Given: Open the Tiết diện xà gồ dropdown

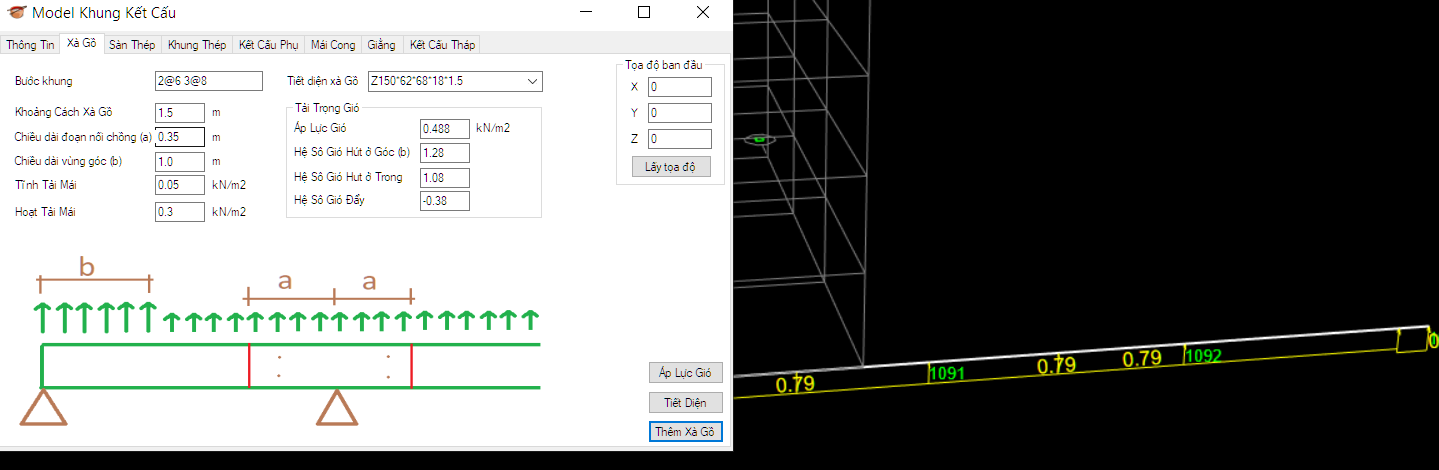Looking at the screenshot, I should [531, 82].
